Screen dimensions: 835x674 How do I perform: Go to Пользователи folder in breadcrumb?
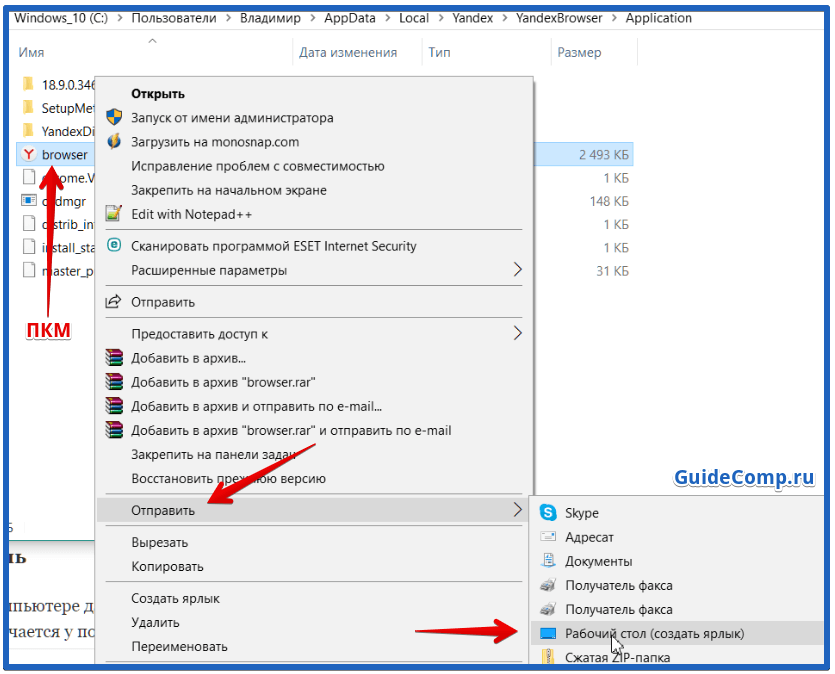174,18
